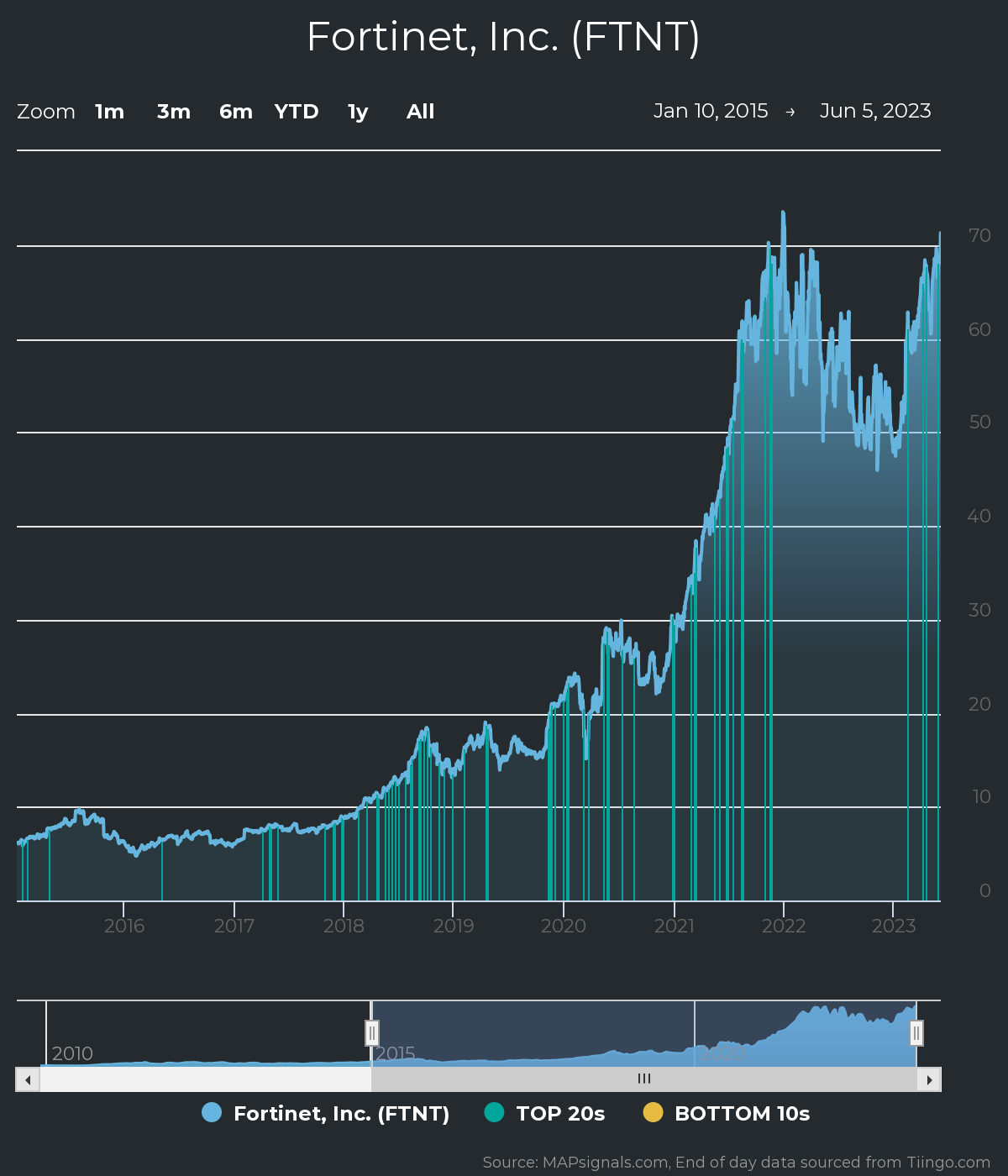This screenshot has height=1176, width=1008.
Task: Click the 2022 x-axis label
Action: (x=784, y=926)
